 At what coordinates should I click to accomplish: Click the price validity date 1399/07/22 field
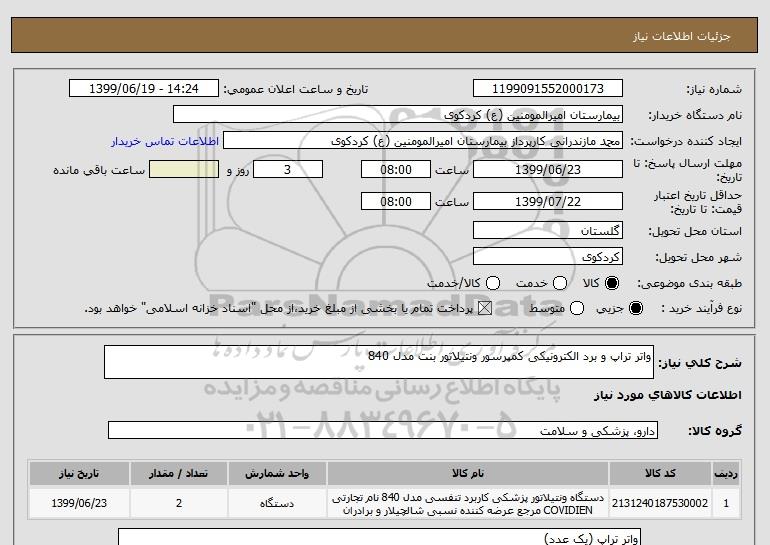(548, 201)
